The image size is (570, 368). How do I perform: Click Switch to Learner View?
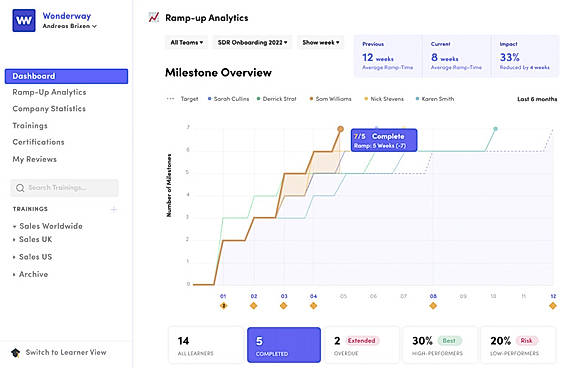click(x=66, y=352)
